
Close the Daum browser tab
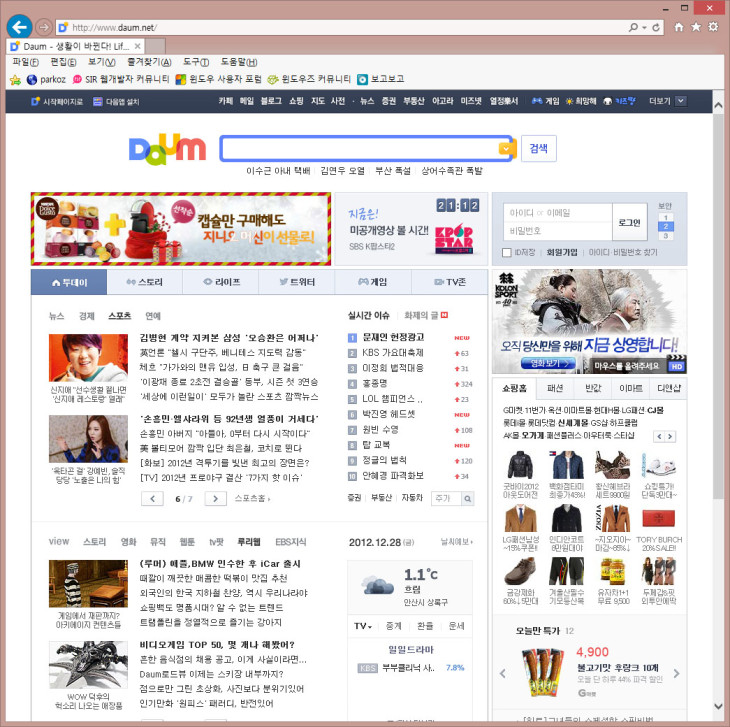click(x=137, y=46)
